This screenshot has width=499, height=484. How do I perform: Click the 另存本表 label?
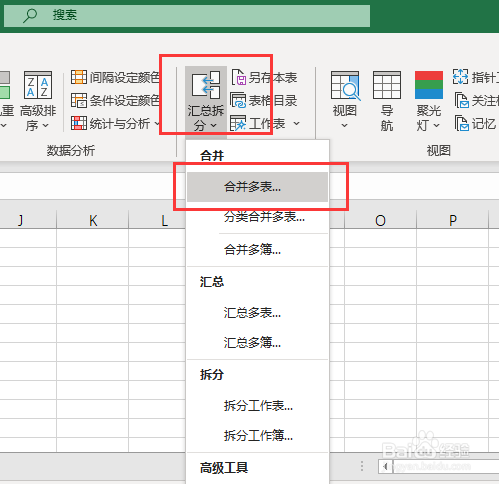pos(273,78)
